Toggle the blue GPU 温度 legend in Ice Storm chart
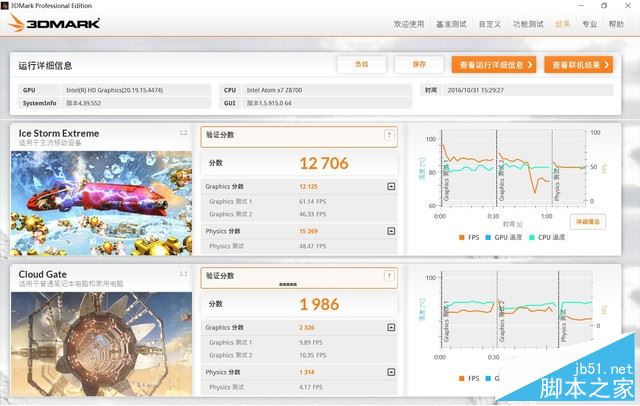This screenshot has width=640, height=406. coord(504,237)
